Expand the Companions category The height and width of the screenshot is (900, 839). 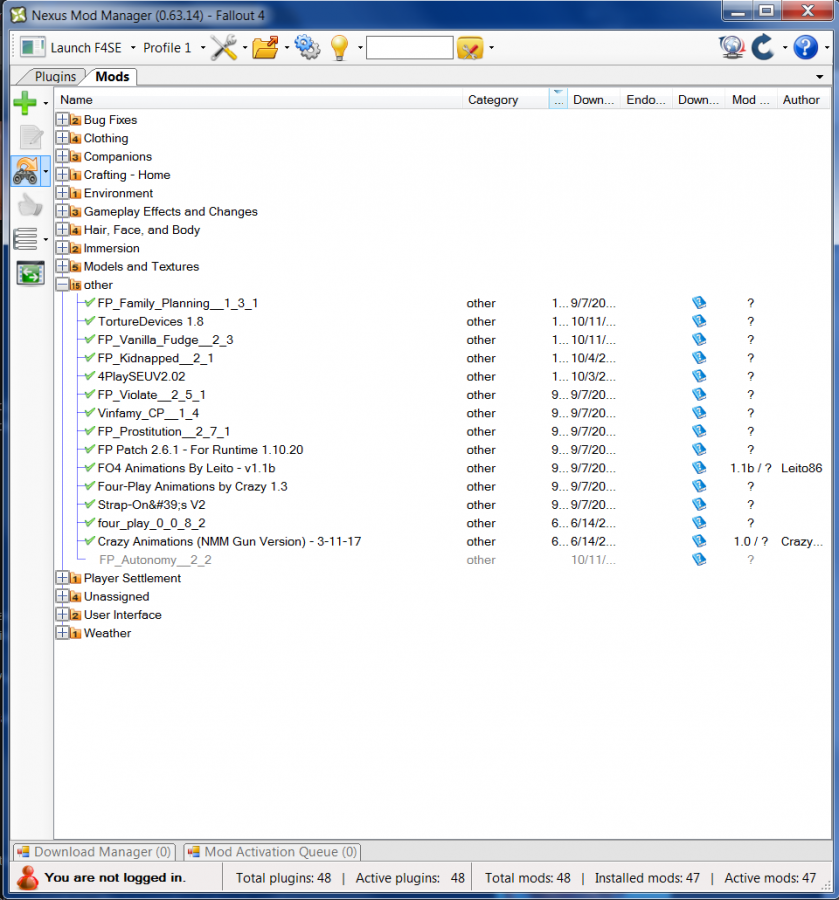click(x=62, y=156)
